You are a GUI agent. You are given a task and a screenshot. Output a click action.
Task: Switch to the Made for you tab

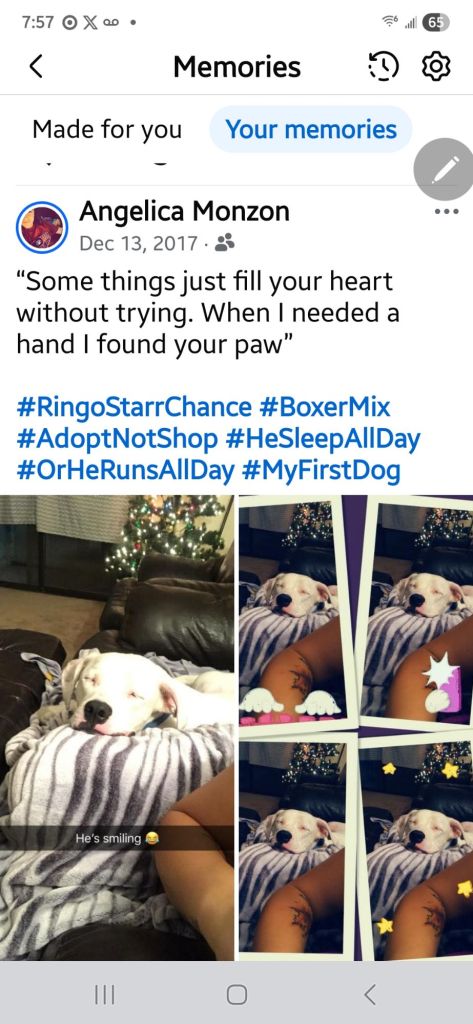tap(107, 129)
